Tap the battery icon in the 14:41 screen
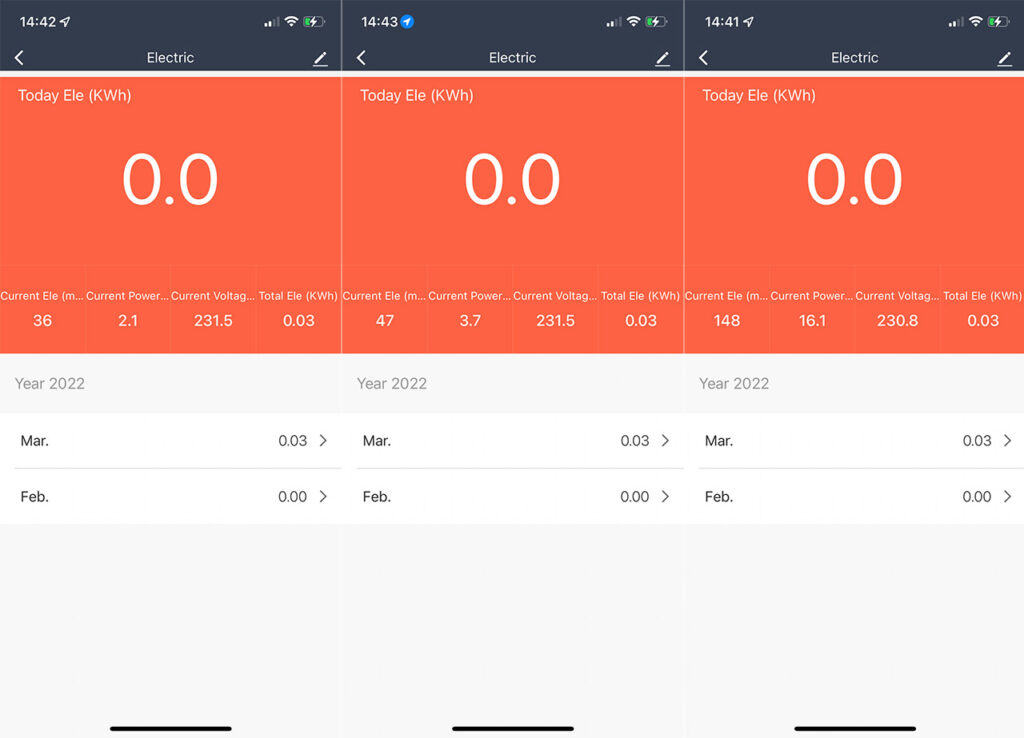Image resolution: width=1024 pixels, height=738 pixels. point(998,21)
